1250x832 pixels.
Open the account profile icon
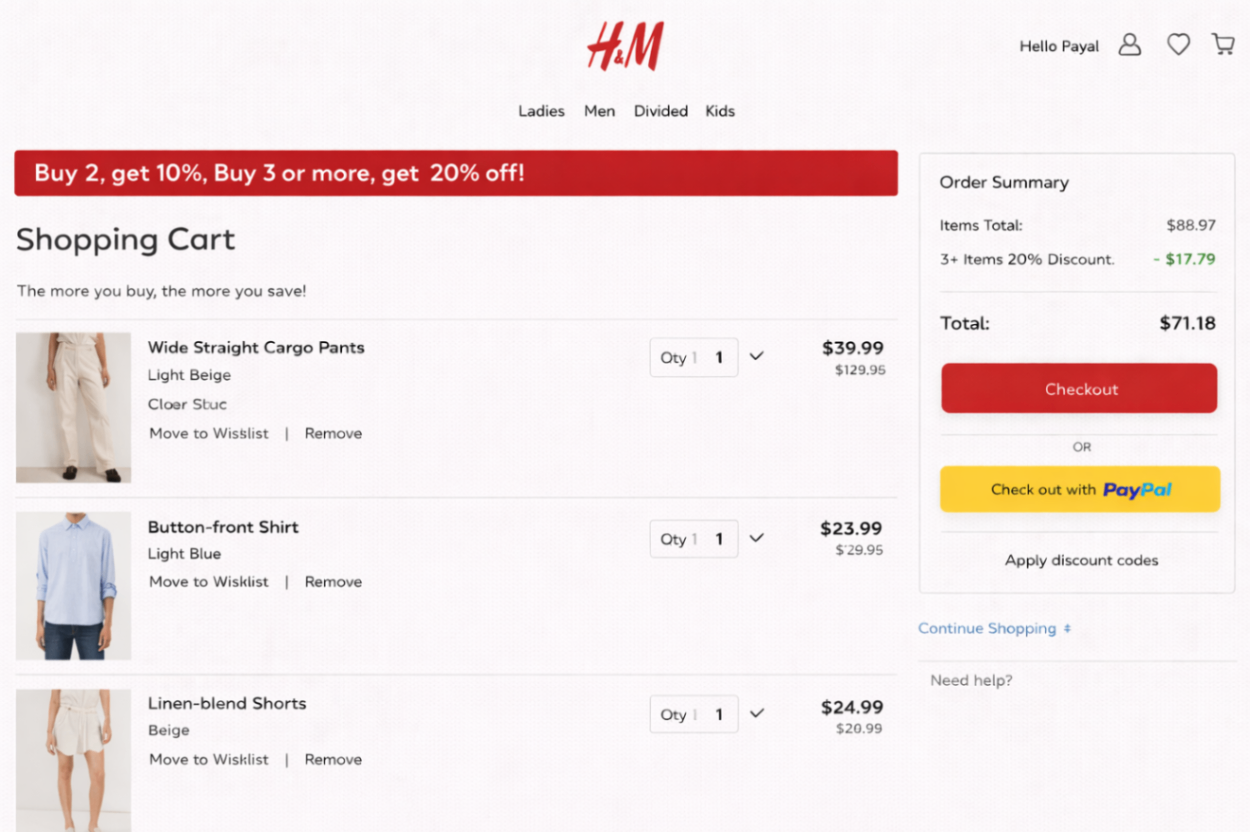pos(1129,45)
